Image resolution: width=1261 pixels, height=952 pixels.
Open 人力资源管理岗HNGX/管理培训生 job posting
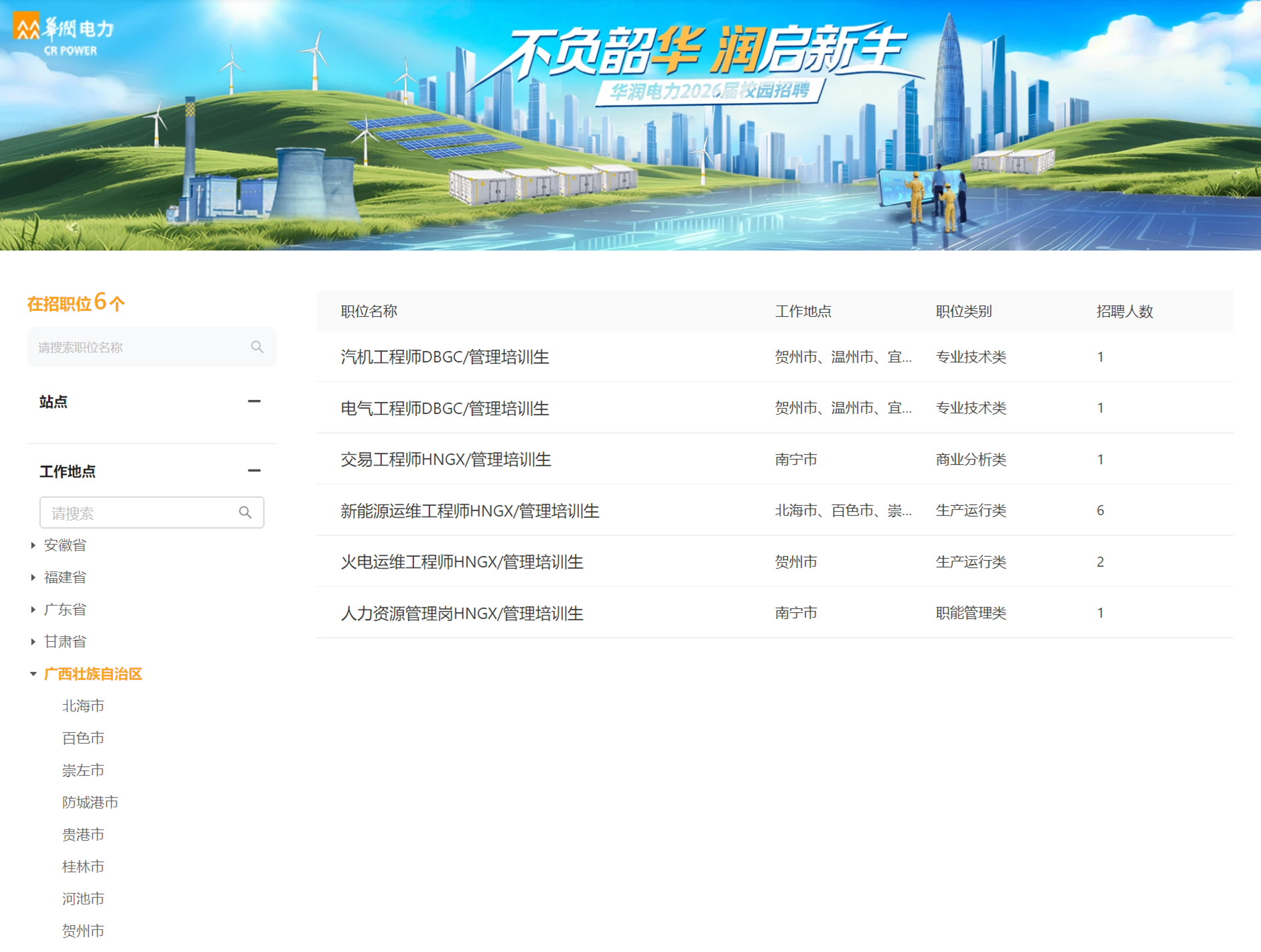click(462, 613)
